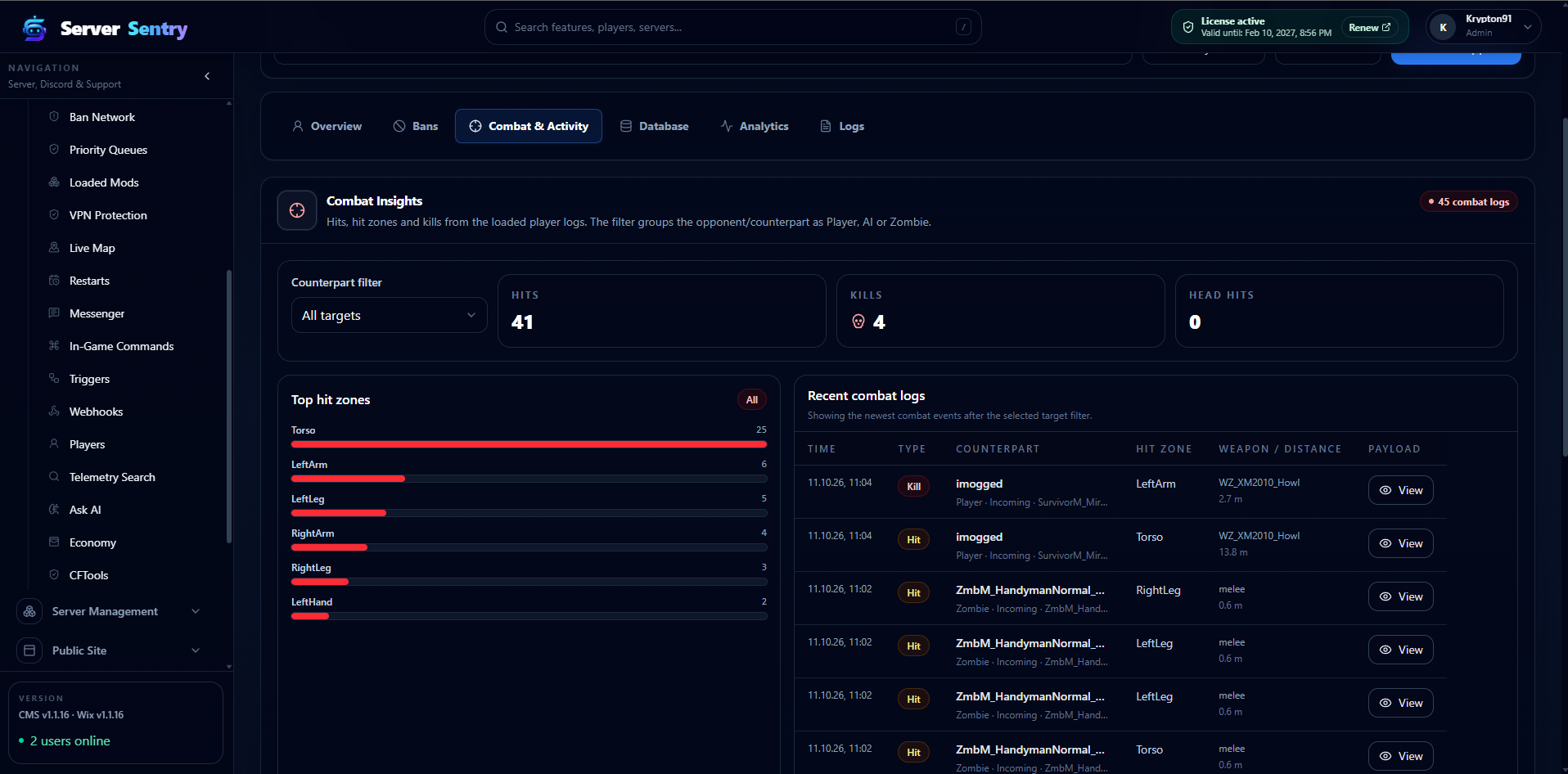Open VPN Protection settings
1568x774 pixels.
[108, 215]
